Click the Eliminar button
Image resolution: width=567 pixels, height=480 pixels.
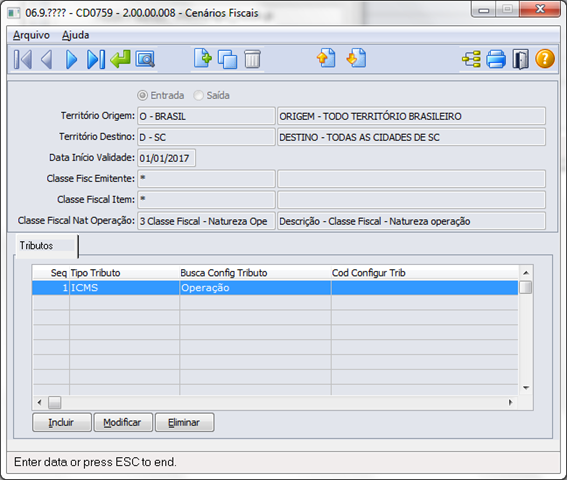tap(185, 422)
